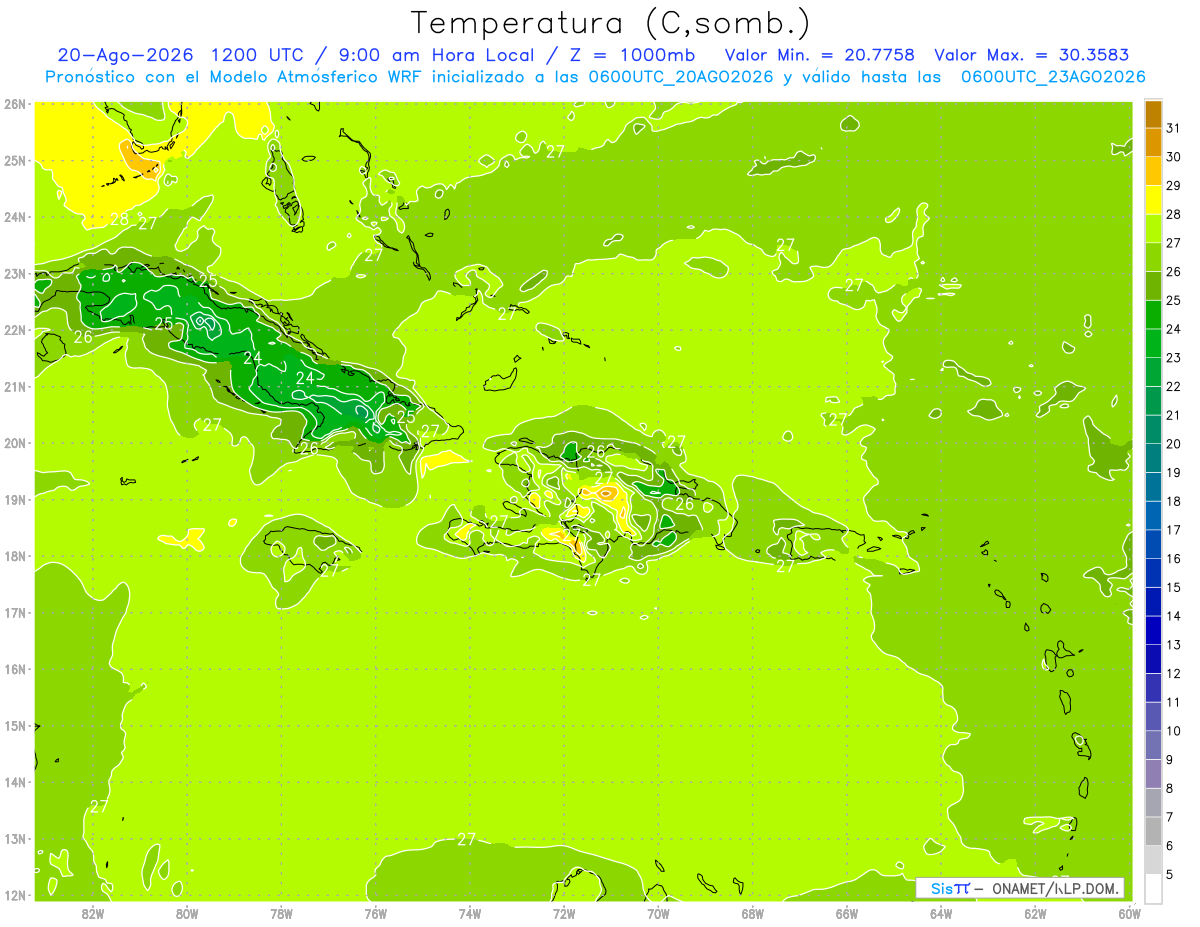1200x927 pixels.
Task: Click the latitude label 19N
Action: point(15,500)
